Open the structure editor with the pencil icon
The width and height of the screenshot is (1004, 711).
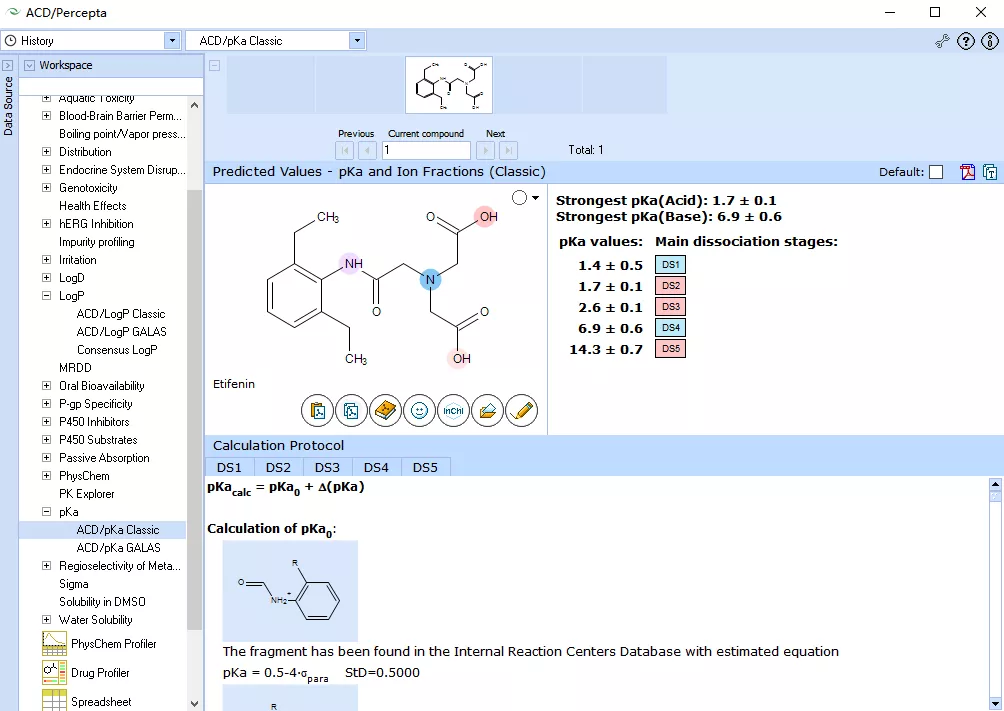click(522, 410)
